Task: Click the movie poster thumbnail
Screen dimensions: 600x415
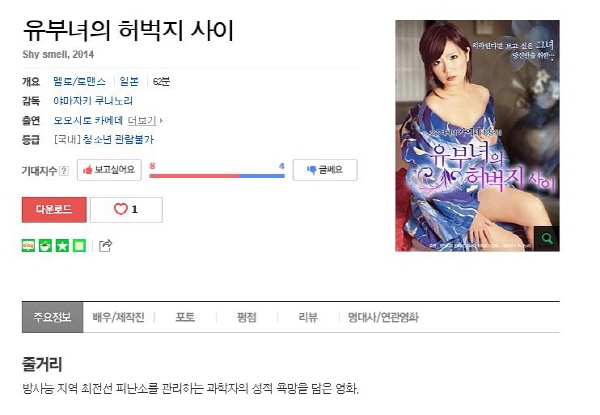Action: coord(477,136)
